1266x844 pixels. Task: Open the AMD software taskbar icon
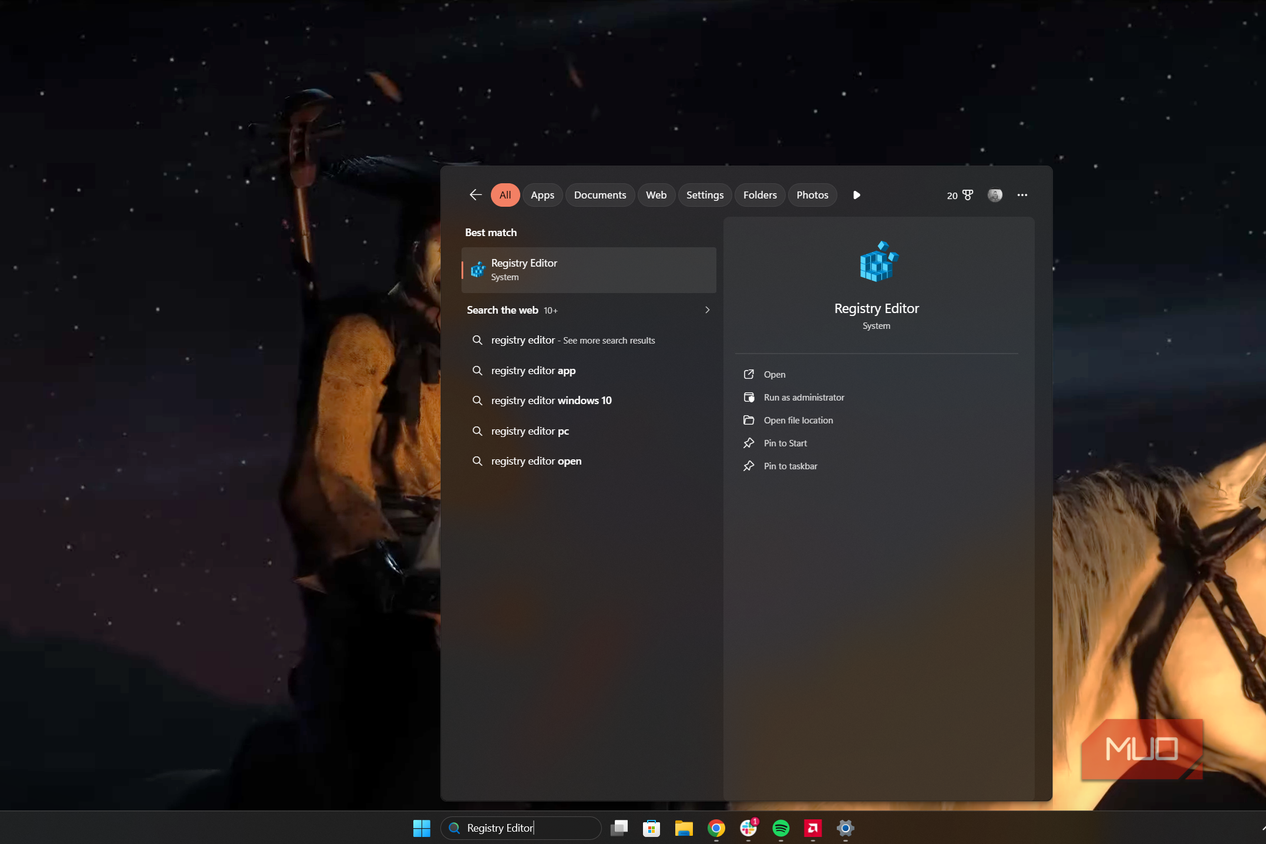813,828
